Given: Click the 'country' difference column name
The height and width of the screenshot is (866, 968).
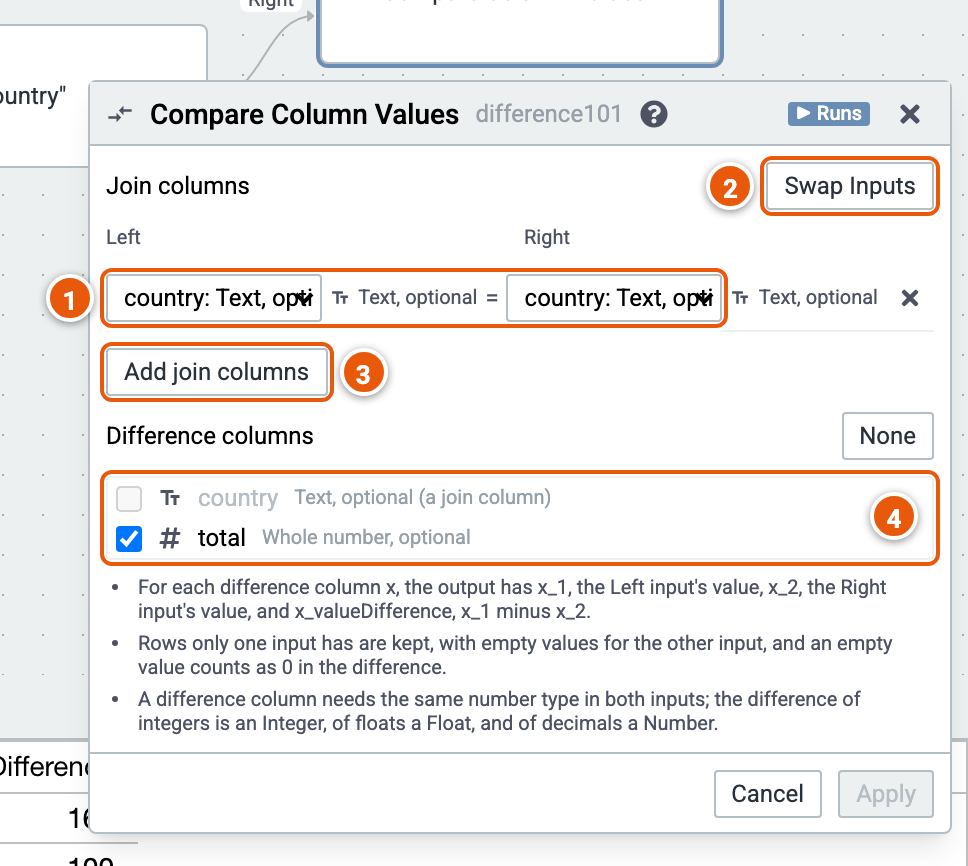Looking at the screenshot, I should tap(238, 498).
